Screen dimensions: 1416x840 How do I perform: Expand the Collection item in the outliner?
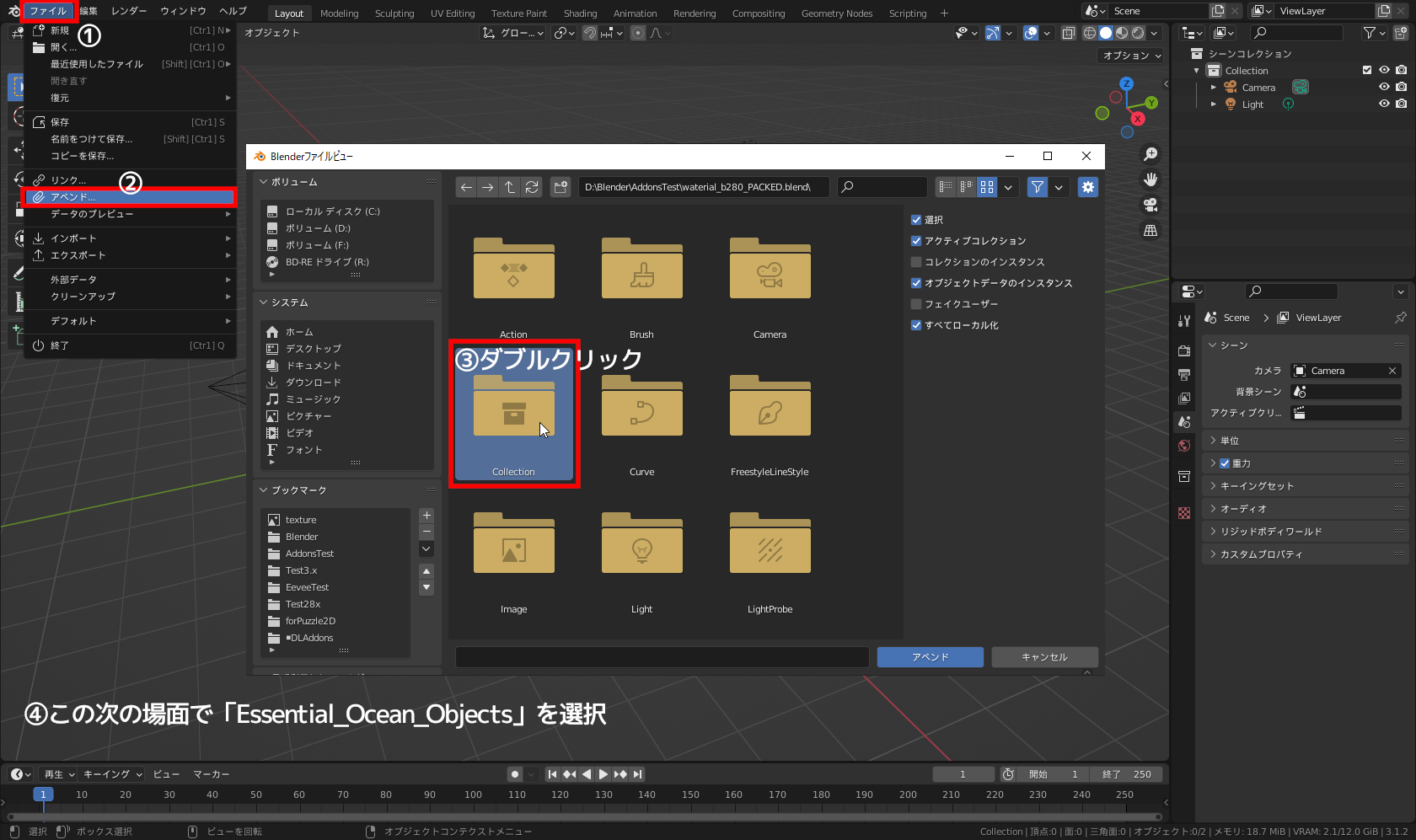tap(1197, 70)
